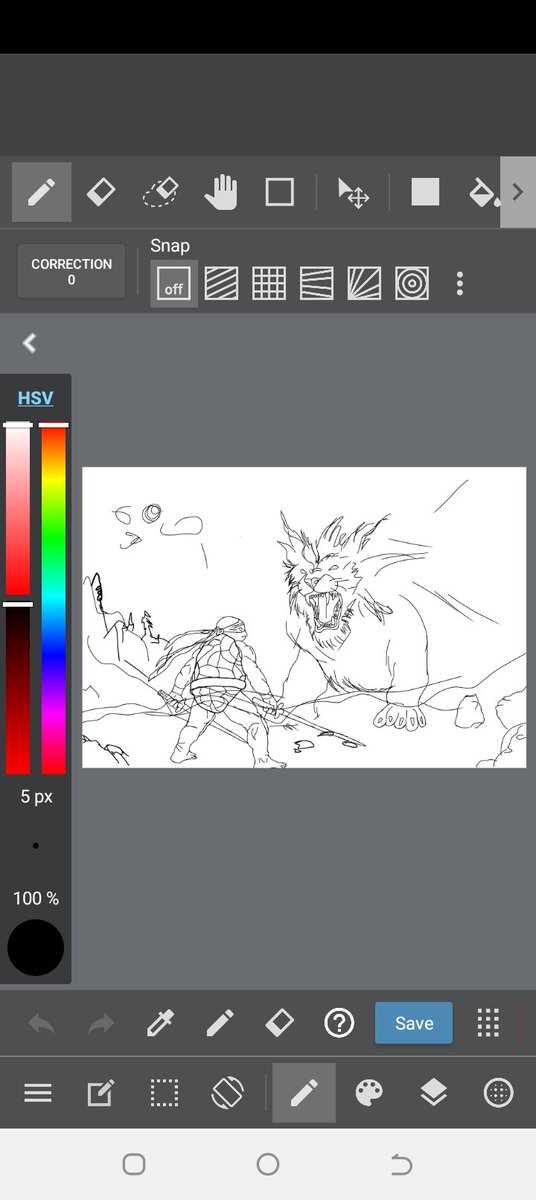This screenshot has height=1200, width=536.
Task: Open the Help question mark
Action: 339,1023
